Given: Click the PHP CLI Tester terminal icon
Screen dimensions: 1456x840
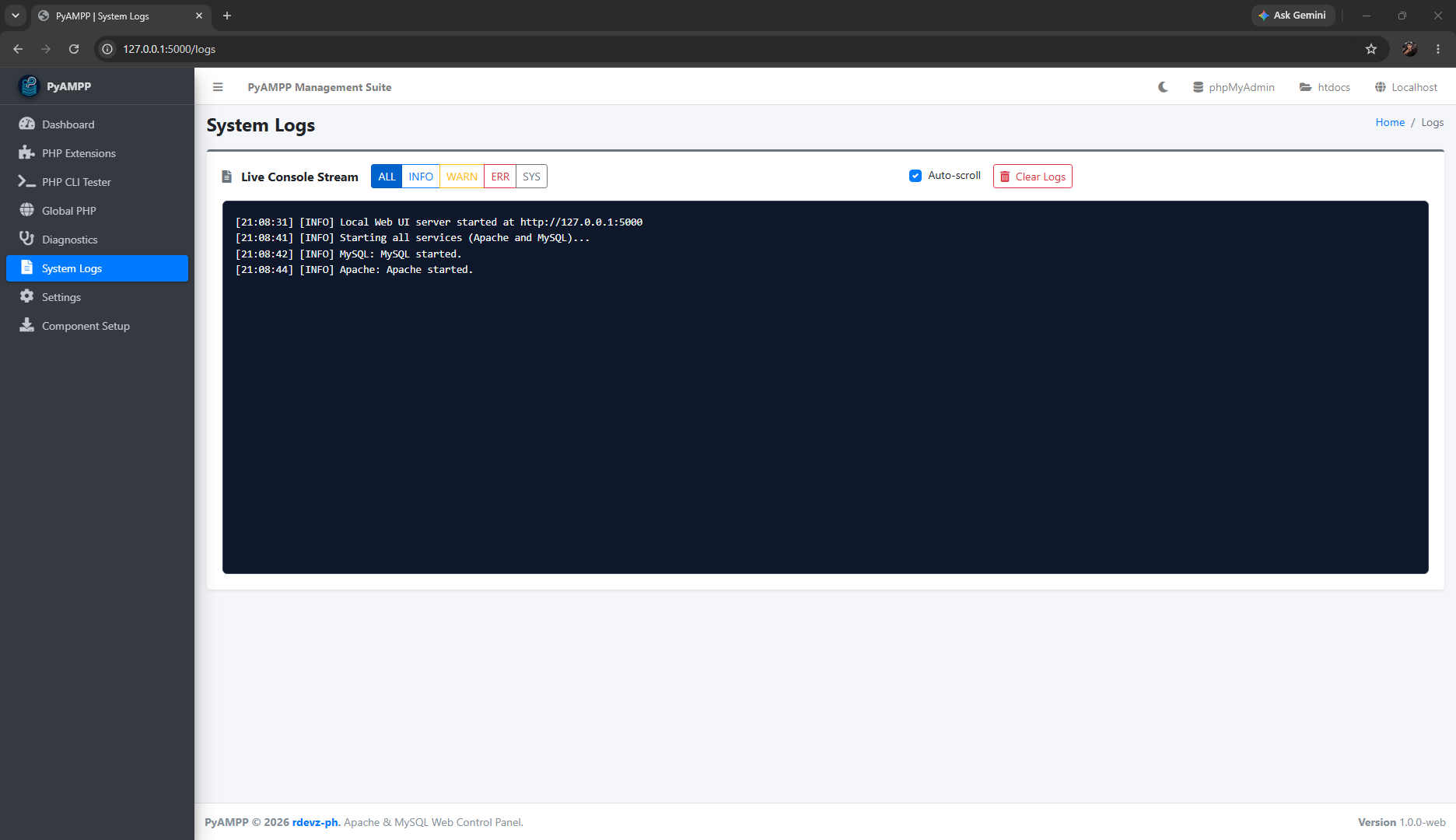Looking at the screenshot, I should coord(27,181).
